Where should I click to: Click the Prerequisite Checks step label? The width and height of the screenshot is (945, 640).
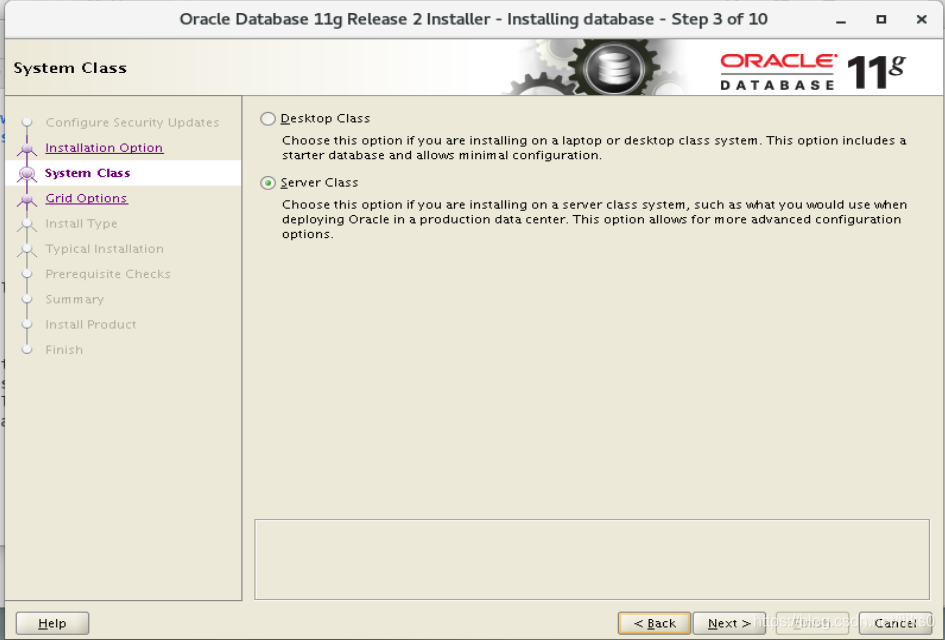108,274
